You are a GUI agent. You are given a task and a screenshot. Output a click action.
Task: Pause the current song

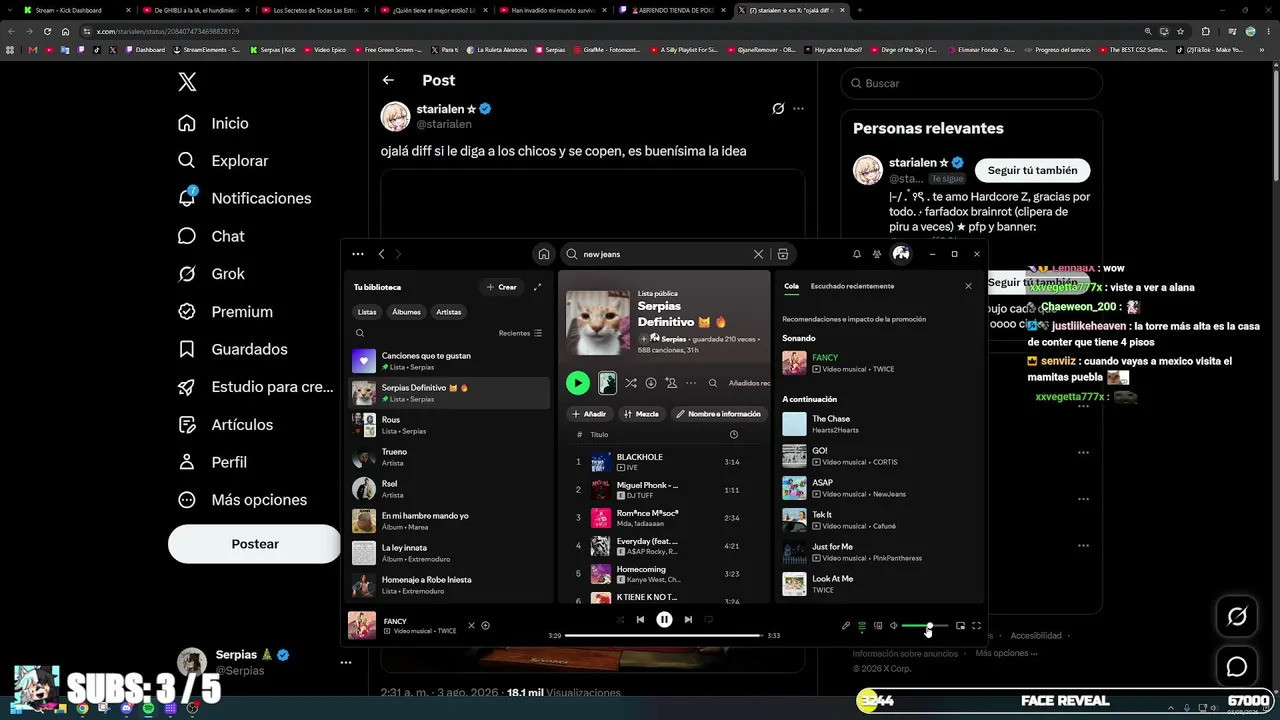pyautogui.click(x=664, y=620)
